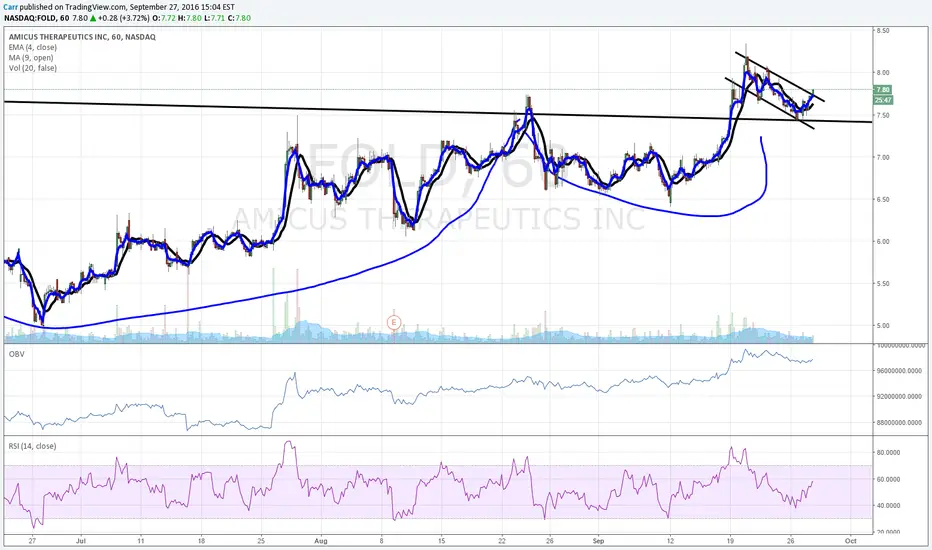This screenshot has width=932, height=550.
Task: Click the 'Jul' date axis label
Action: click(x=81, y=541)
